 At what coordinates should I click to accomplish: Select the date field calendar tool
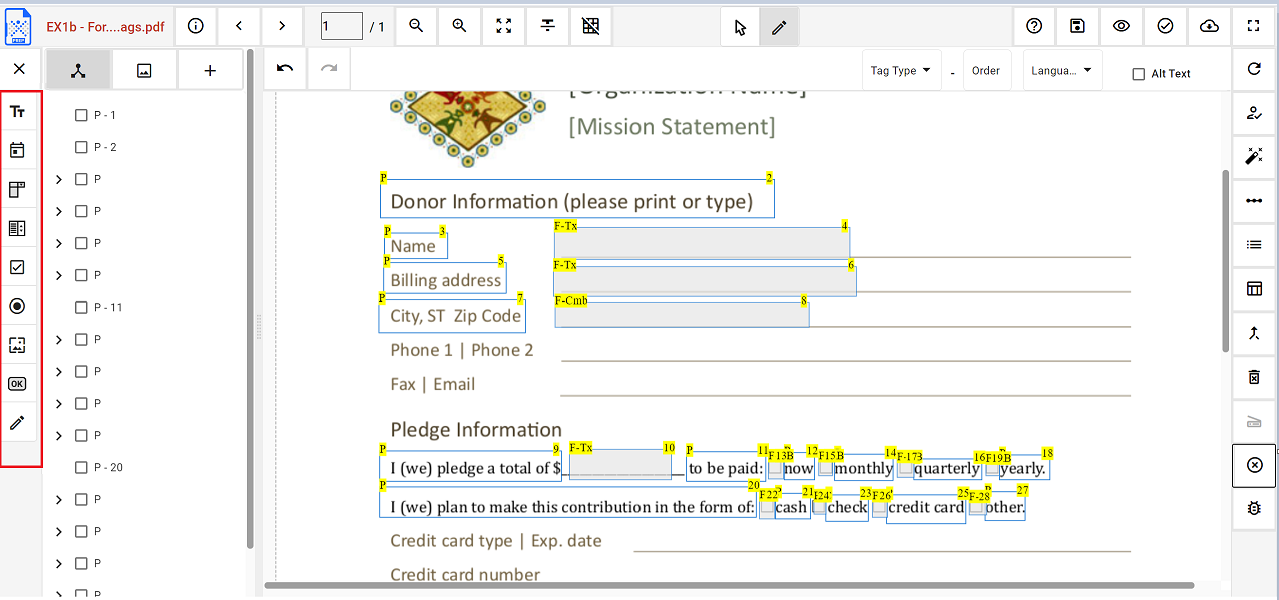point(17,151)
